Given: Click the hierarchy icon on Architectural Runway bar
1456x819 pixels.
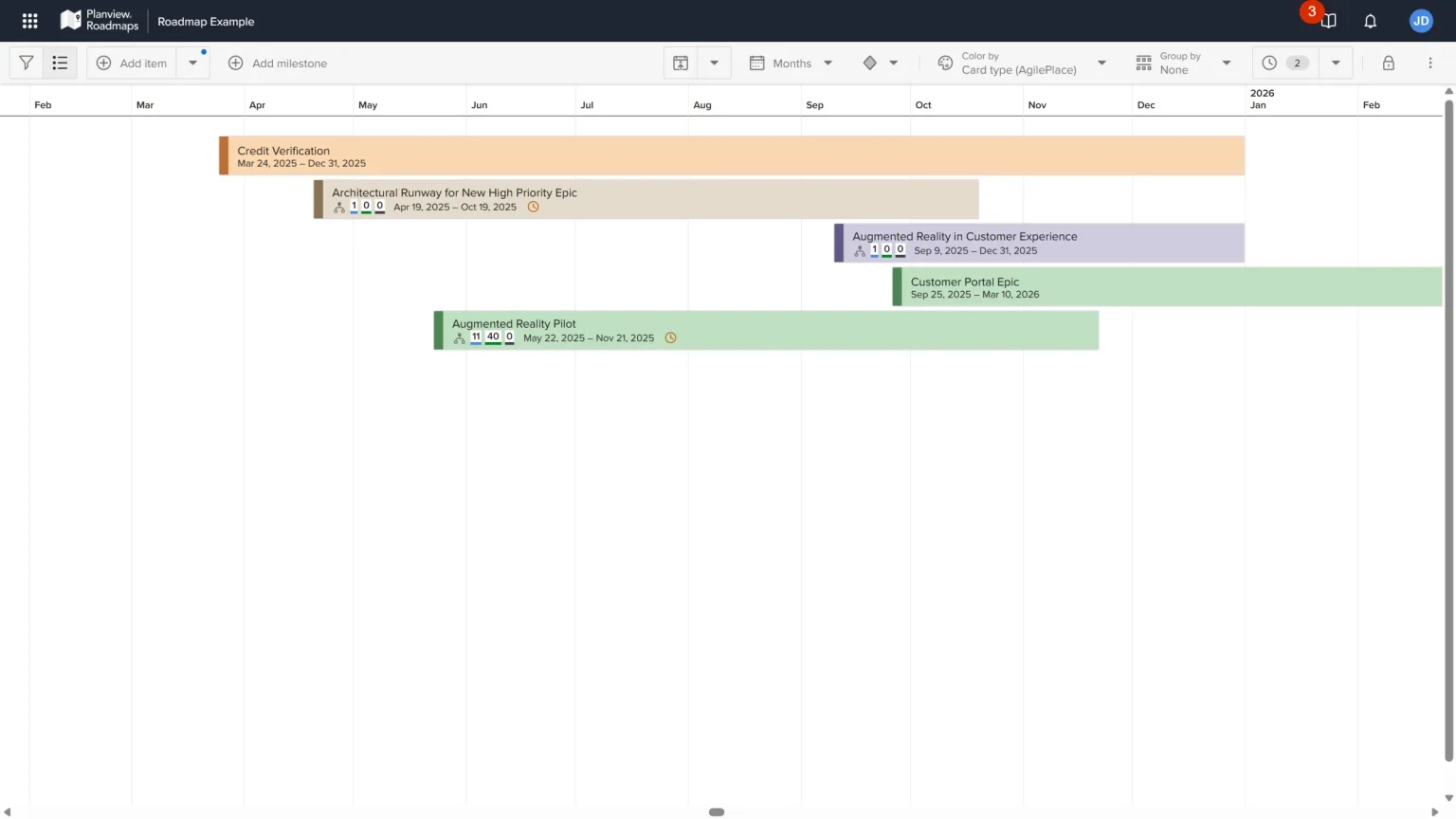Looking at the screenshot, I should point(339,207).
